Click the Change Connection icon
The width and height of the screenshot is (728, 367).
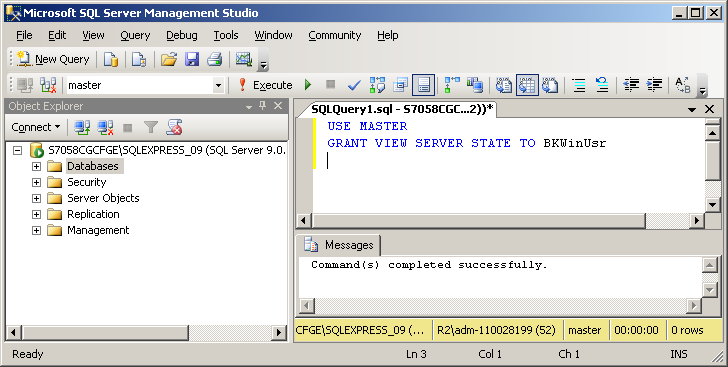click(48, 85)
